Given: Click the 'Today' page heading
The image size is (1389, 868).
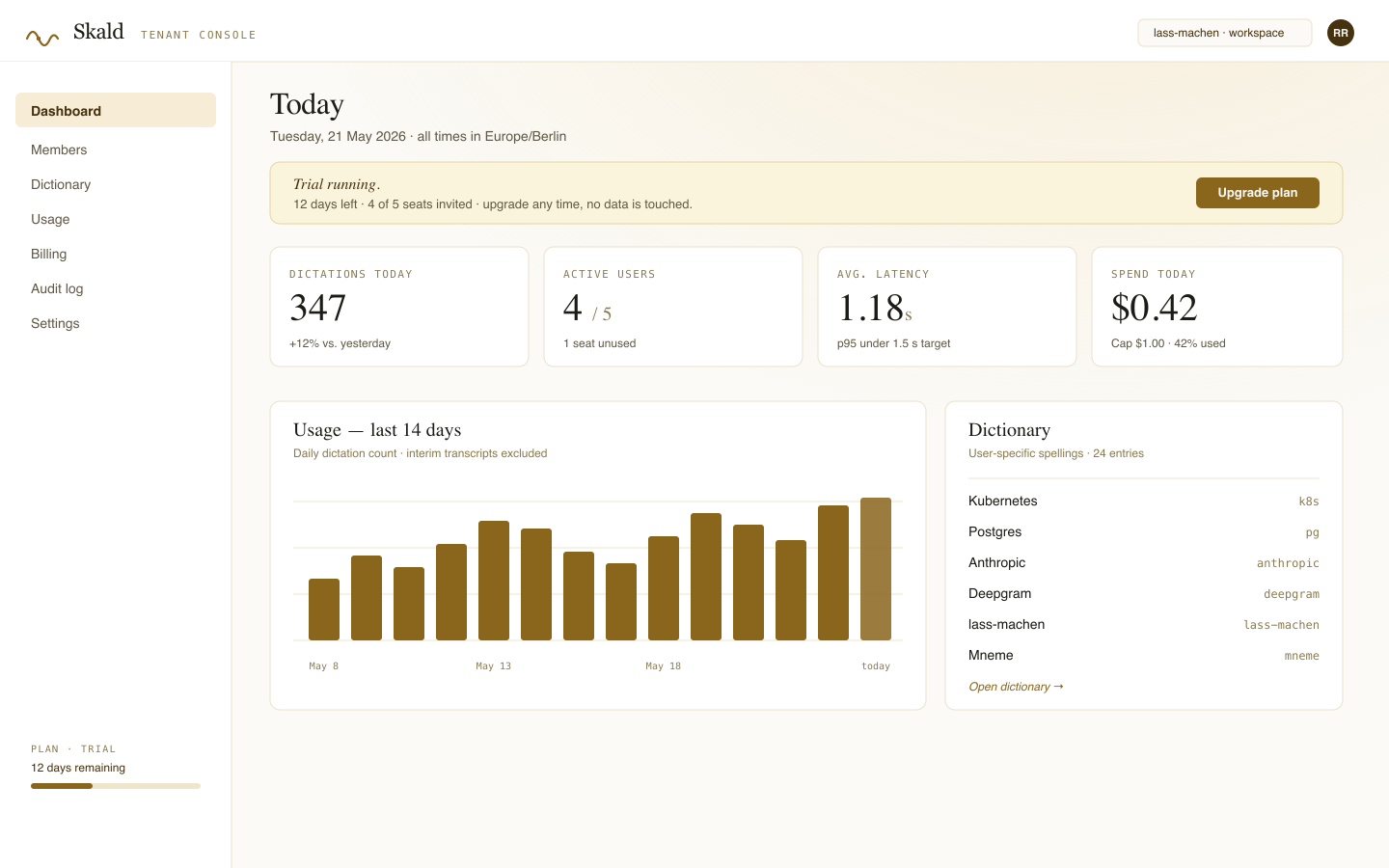Looking at the screenshot, I should tap(307, 104).
